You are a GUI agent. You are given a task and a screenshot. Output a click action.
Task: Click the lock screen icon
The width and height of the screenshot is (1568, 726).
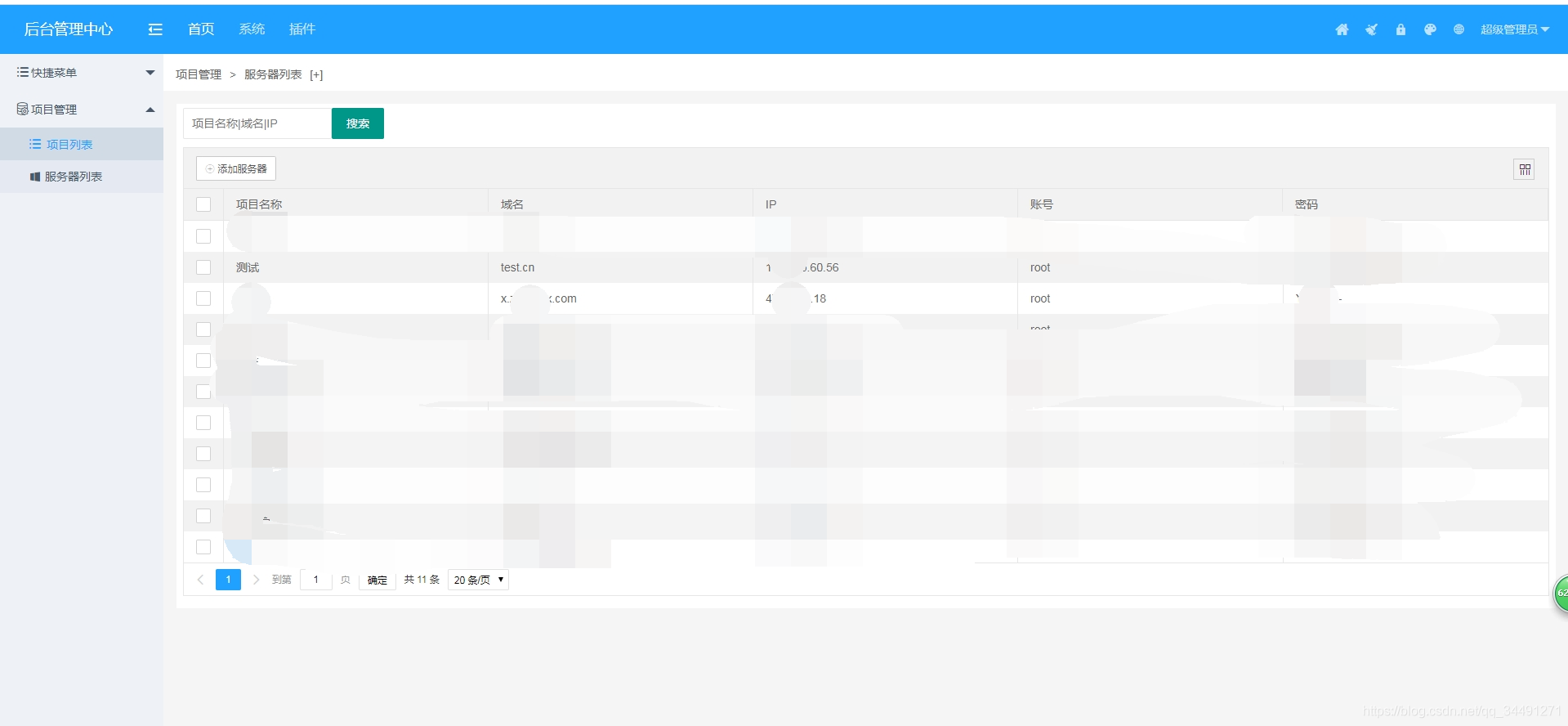1400,29
